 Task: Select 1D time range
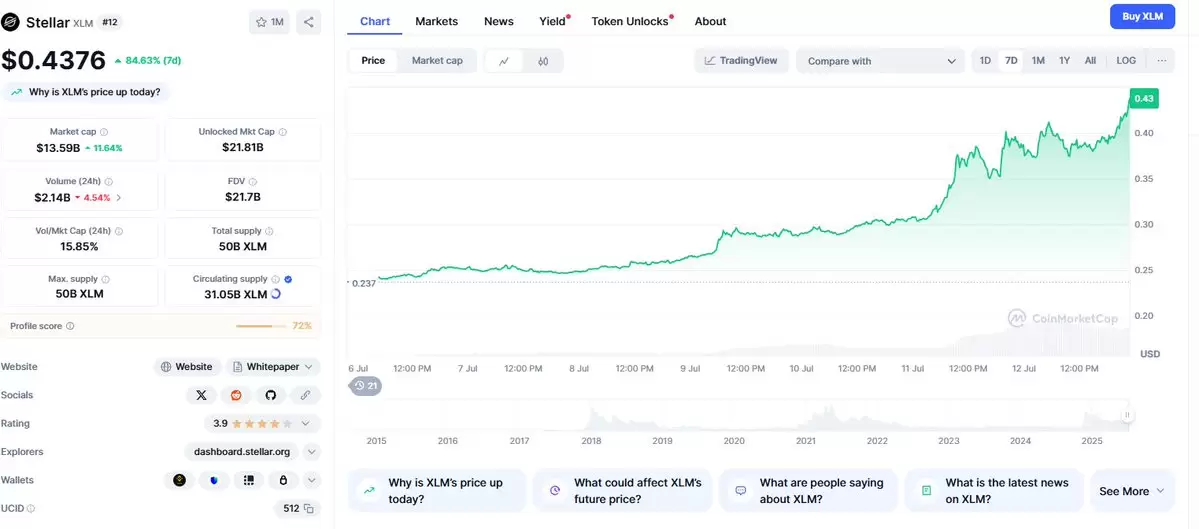coord(986,60)
